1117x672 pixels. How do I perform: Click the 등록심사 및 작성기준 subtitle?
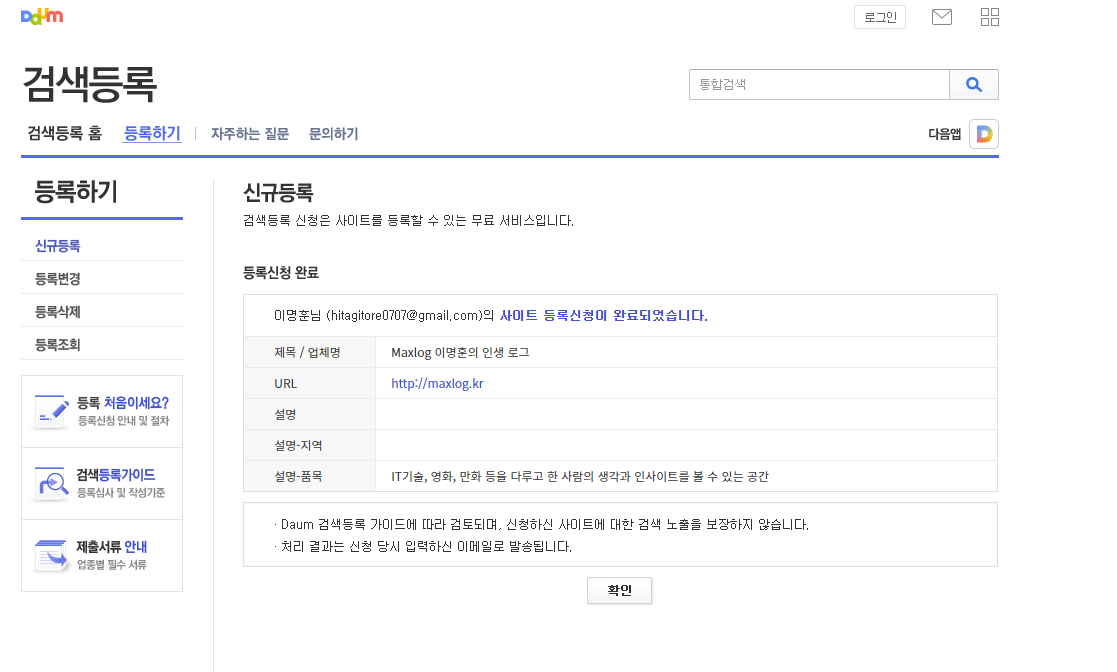coord(121,492)
